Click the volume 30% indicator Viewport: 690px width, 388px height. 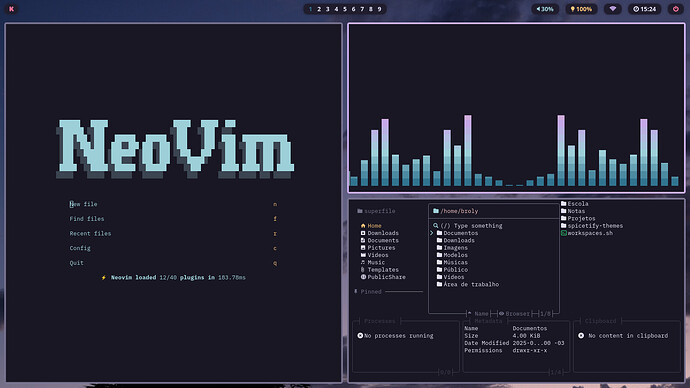[x=545, y=9]
